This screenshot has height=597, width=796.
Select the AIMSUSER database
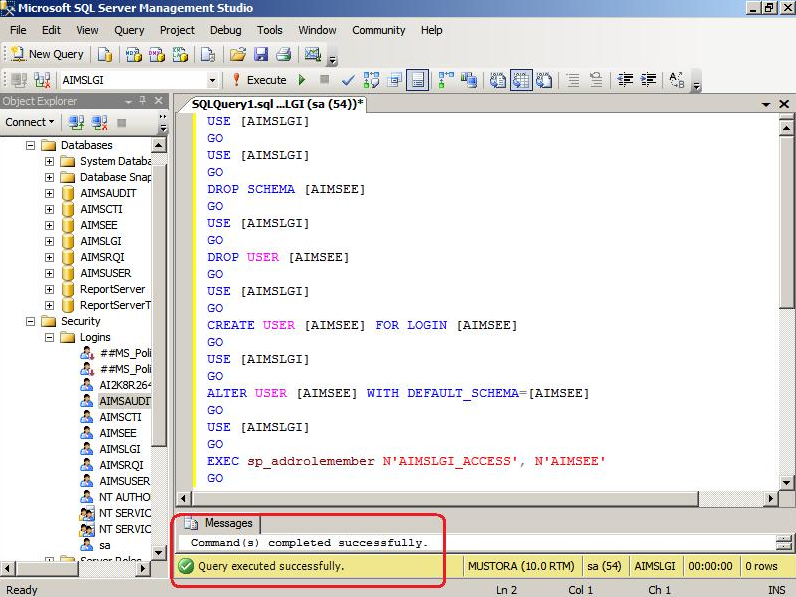coord(106,273)
